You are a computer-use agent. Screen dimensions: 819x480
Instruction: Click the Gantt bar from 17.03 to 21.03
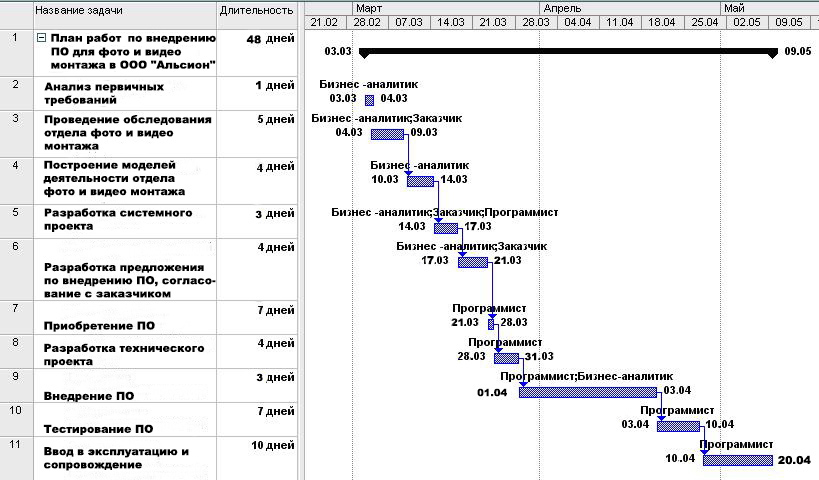(x=473, y=262)
